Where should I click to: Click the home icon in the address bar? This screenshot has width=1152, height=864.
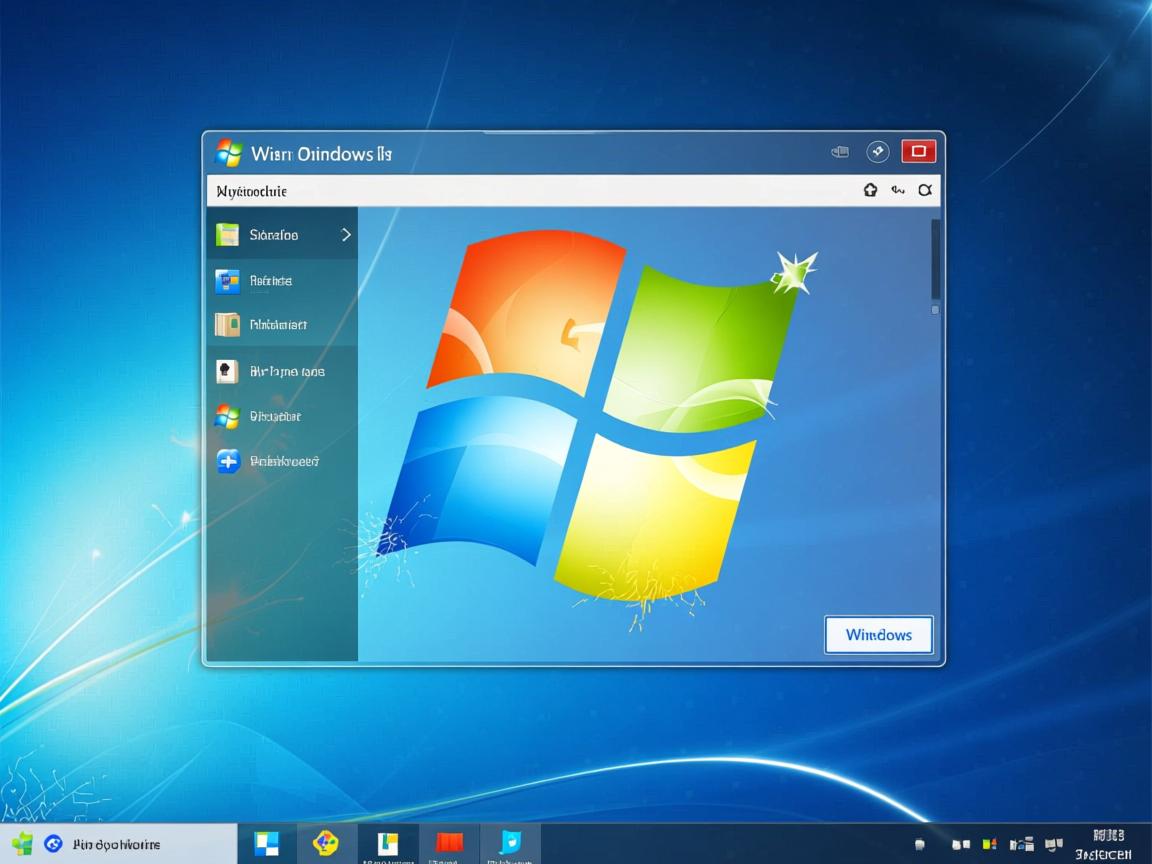[870, 190]
